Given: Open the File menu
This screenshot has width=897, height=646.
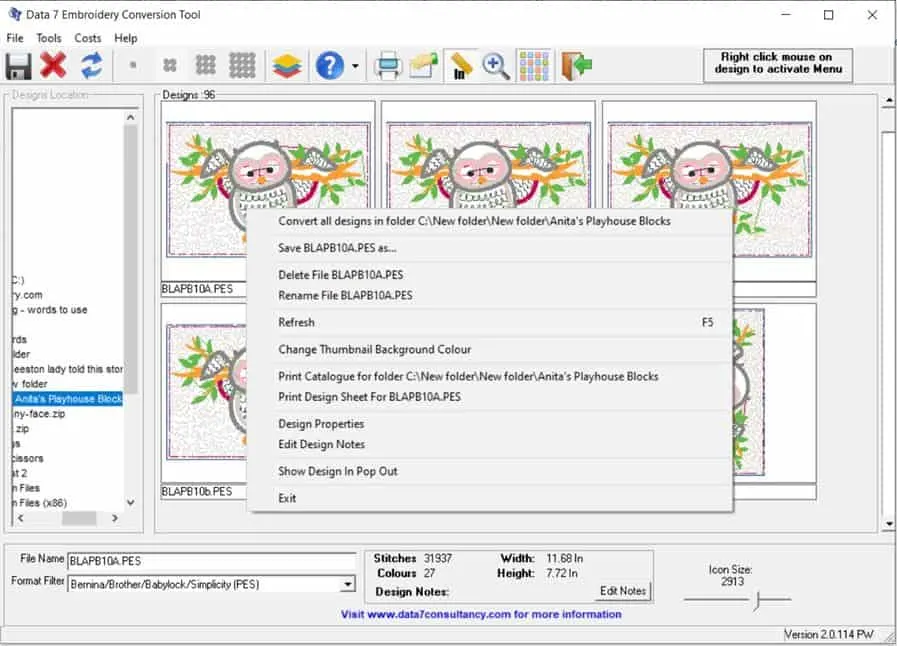Looking at the screenshot, I should [x=15, y=38].
